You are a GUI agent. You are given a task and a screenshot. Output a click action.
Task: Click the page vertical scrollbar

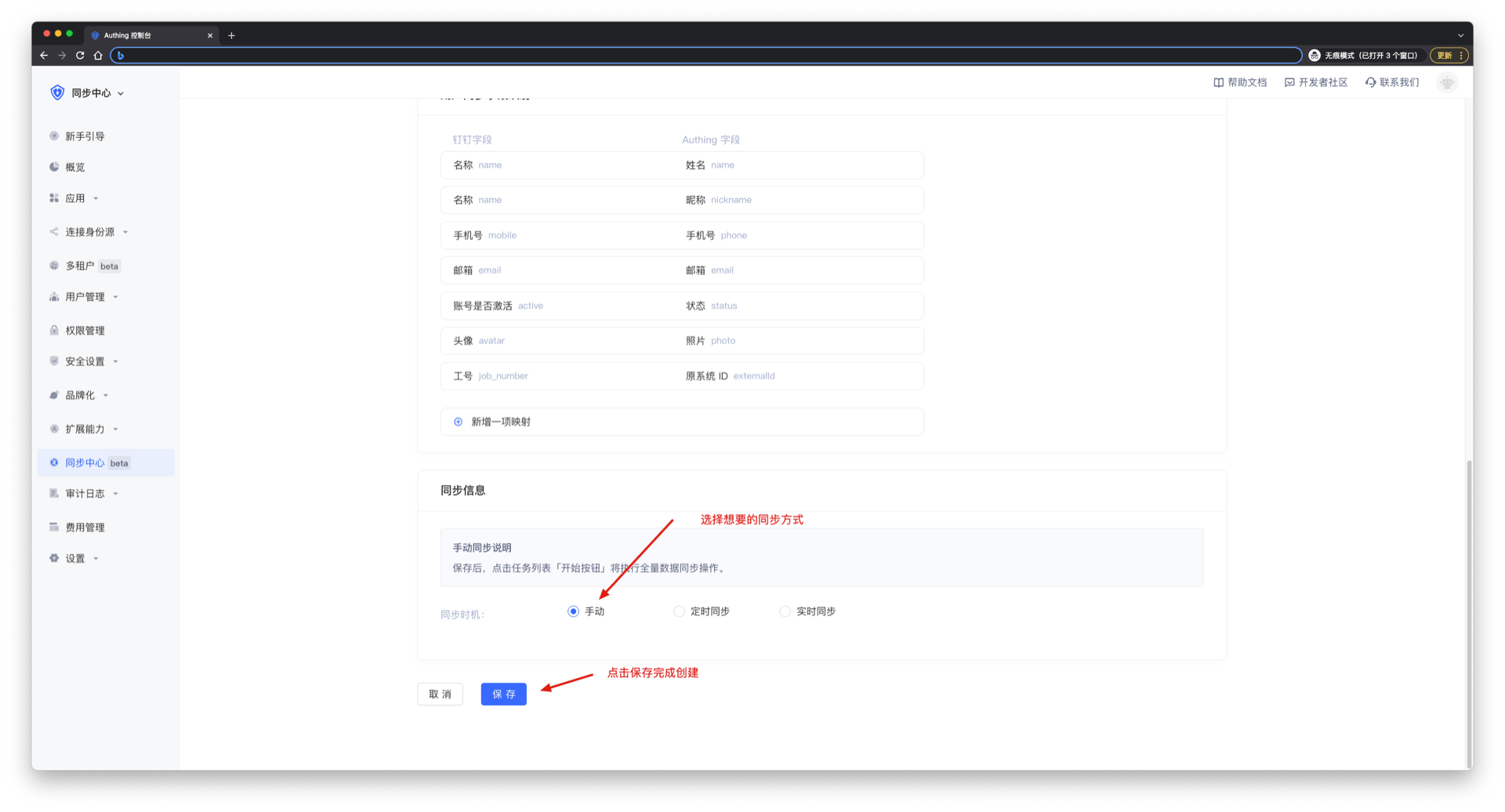[x=1469, y=611]
